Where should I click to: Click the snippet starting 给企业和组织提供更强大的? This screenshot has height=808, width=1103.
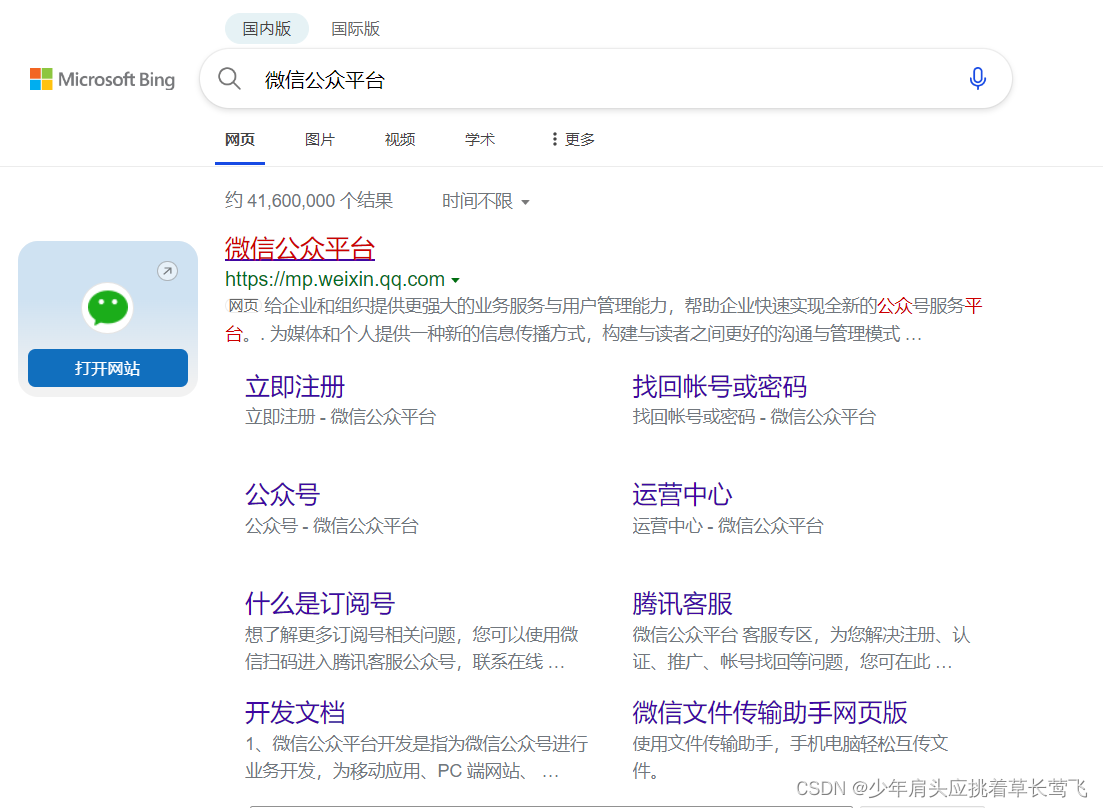pyautogui.click(x=604, y=319)
